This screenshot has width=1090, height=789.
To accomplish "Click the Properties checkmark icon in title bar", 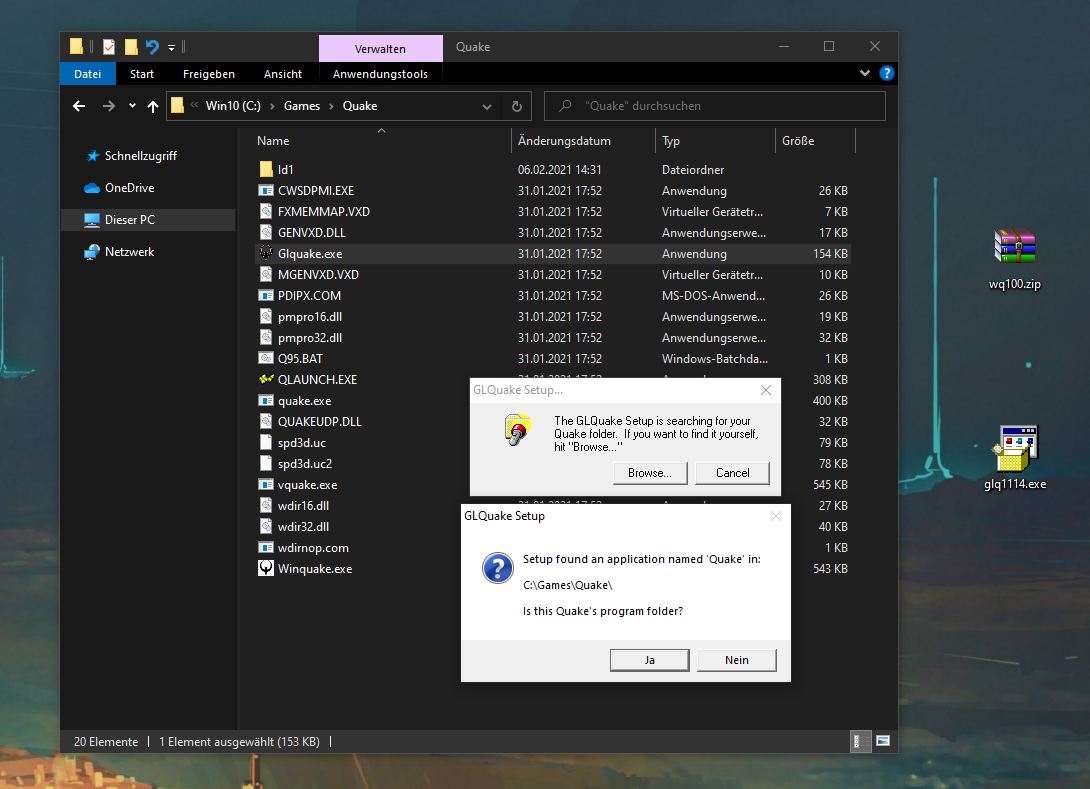I will [109, 47].
